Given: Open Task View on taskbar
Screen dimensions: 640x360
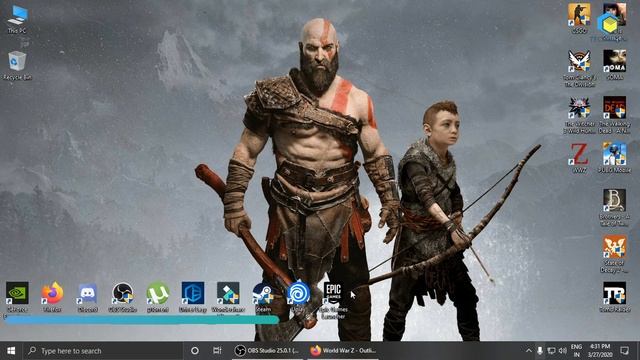Looking at the screenshot, I should 217,351.
